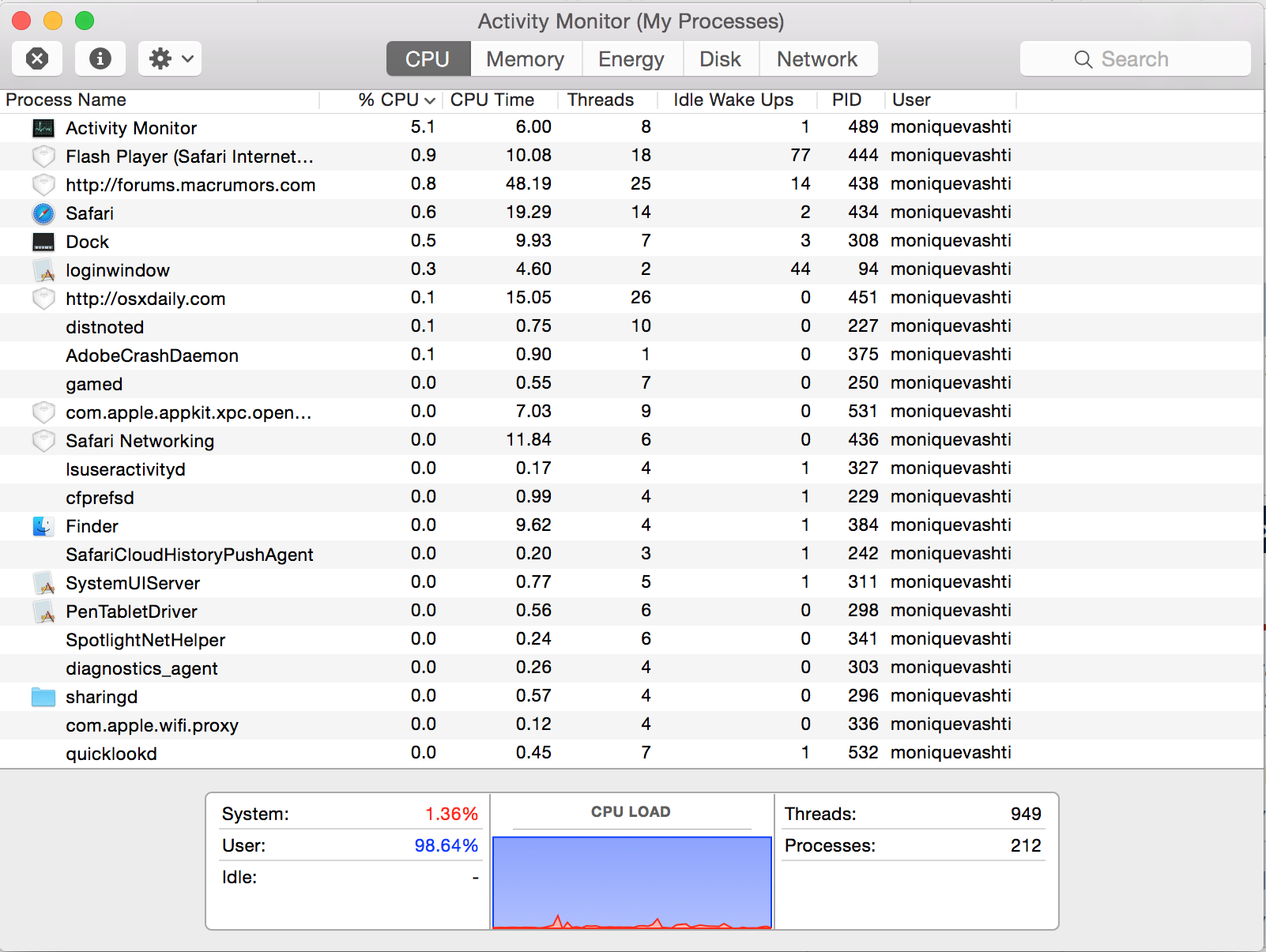1266x952 pixels.
Task: Click the sharingd process name
Action: (x=101, y=697)
